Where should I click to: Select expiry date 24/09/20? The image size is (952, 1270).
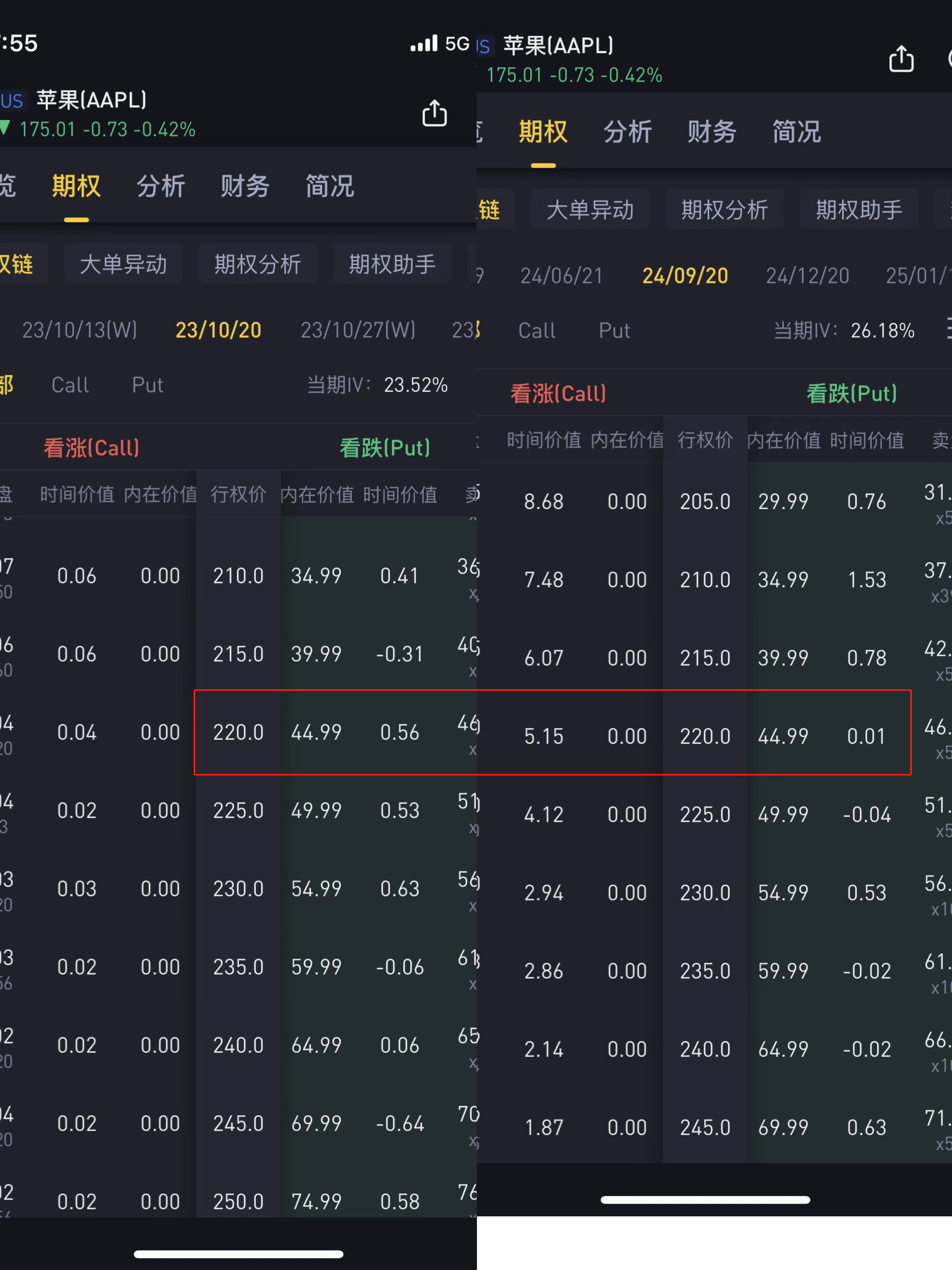[685, 276]
